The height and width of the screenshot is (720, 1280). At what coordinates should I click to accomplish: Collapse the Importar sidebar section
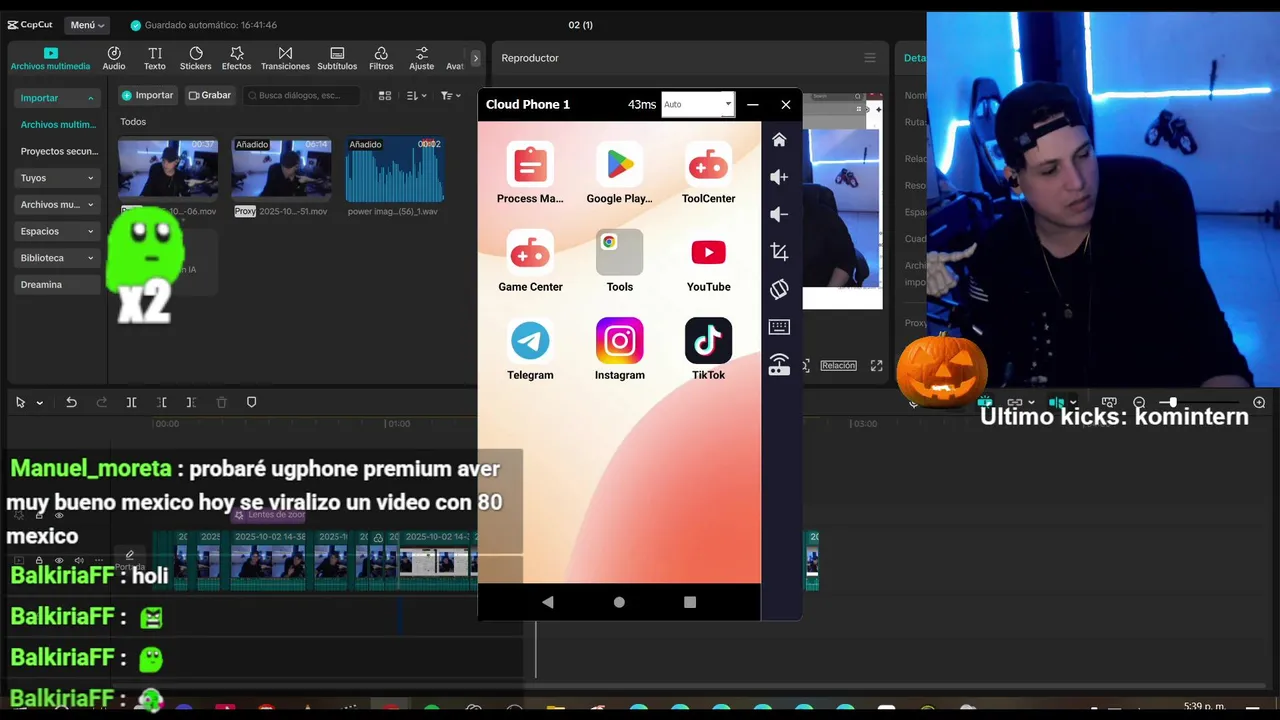[58, 98]
